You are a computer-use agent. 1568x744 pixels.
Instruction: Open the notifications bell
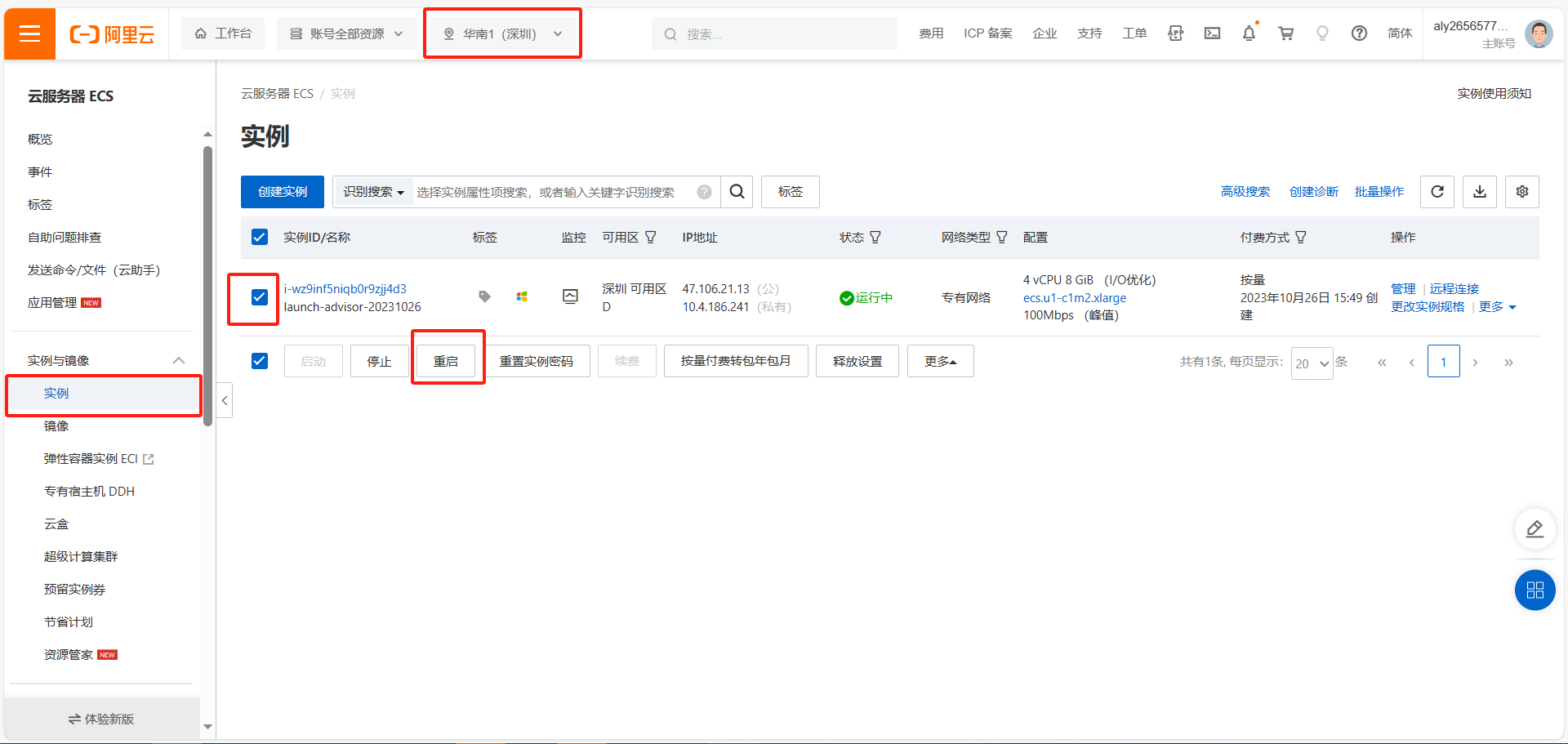pos(1249,33)
